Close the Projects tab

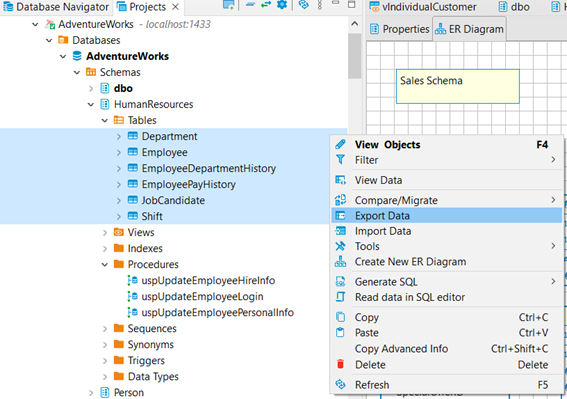tap(175, 7)
